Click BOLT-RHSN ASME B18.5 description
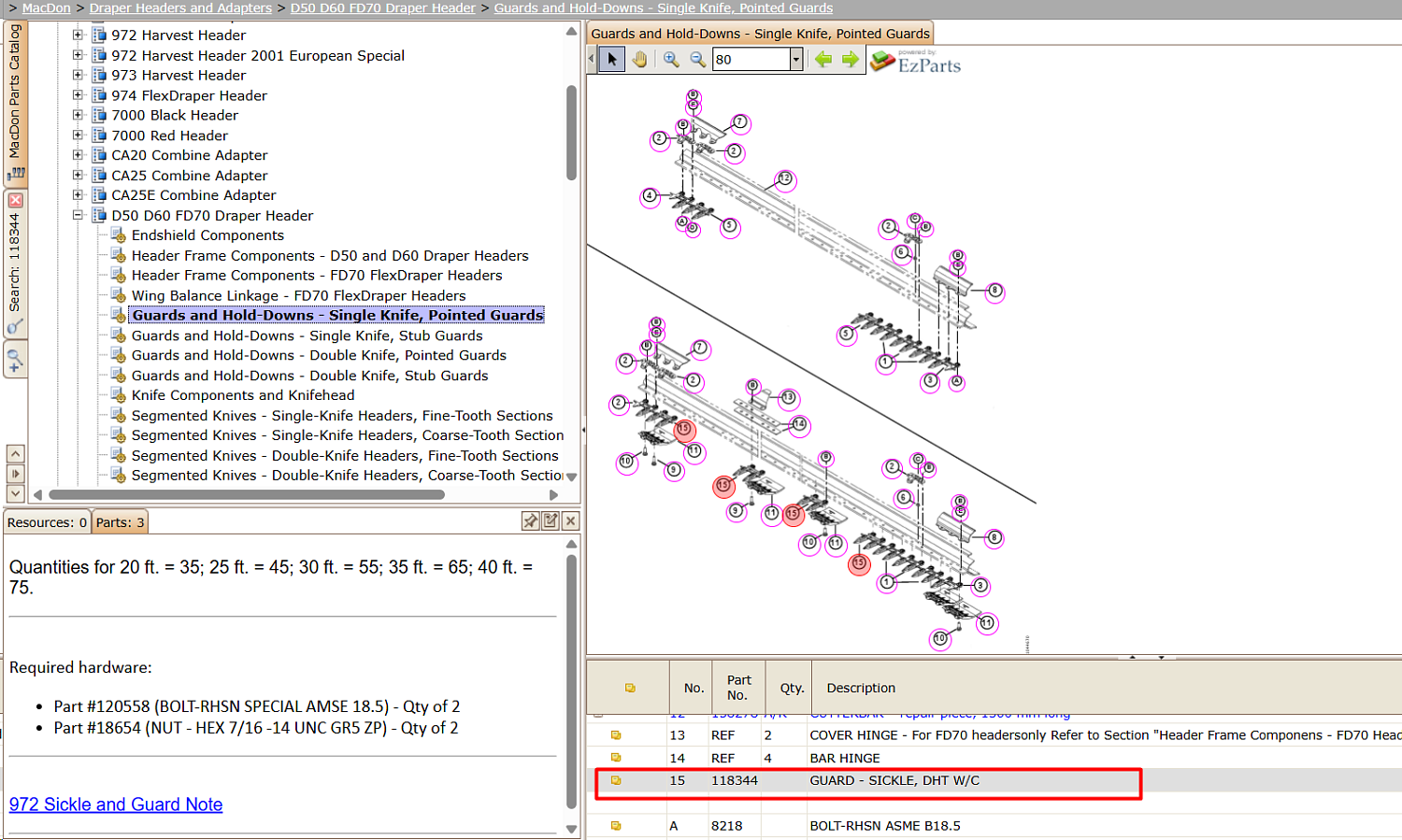 [x=885, y=826]
